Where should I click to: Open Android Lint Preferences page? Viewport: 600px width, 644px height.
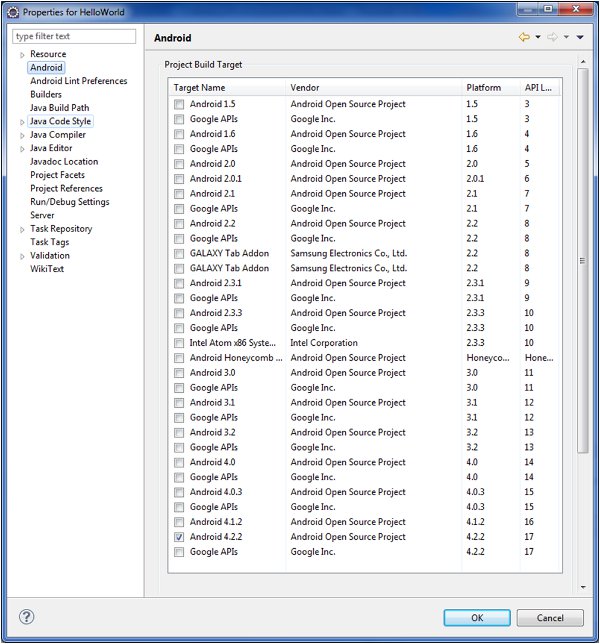click(78, 81)
